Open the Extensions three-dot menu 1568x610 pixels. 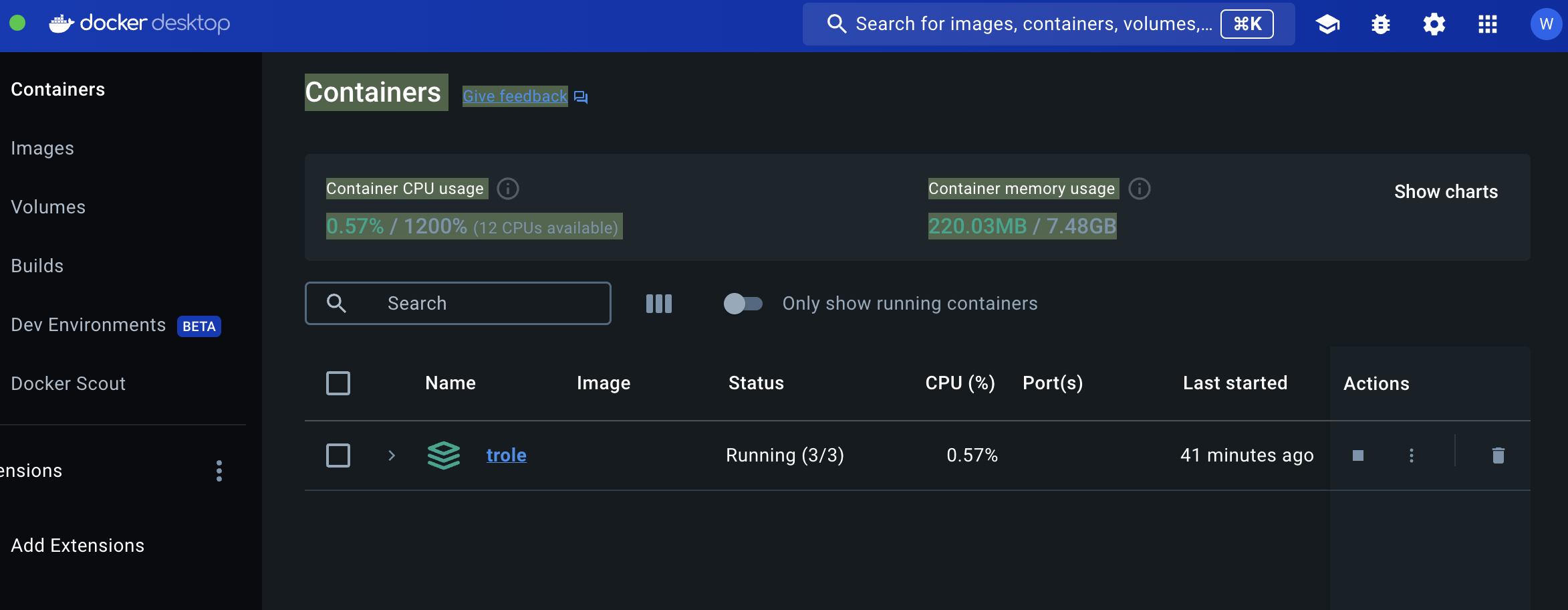(x=219, y=471)
